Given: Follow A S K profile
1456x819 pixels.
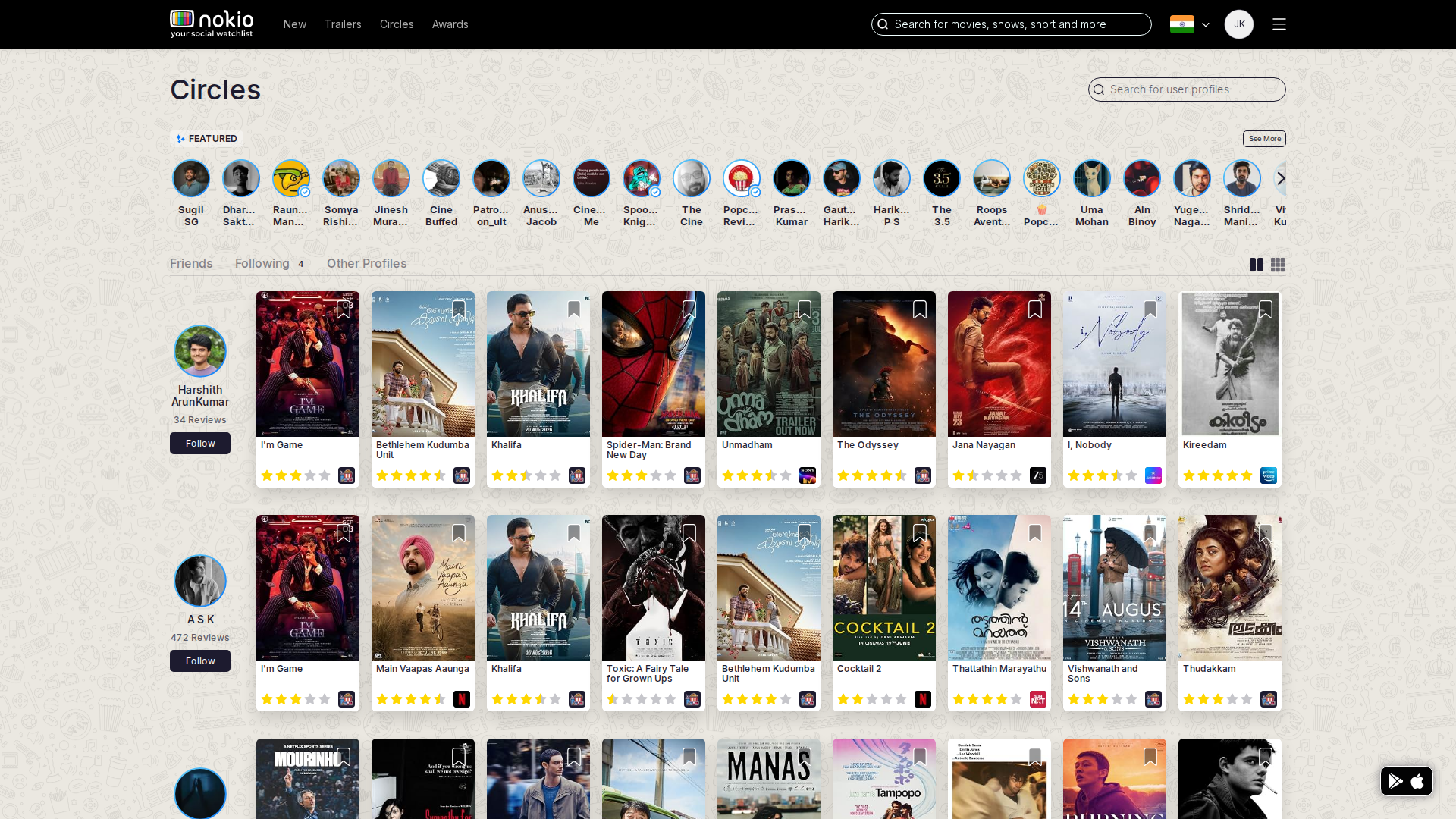Looking at the screenshot, I should click(x=200, y=661).
